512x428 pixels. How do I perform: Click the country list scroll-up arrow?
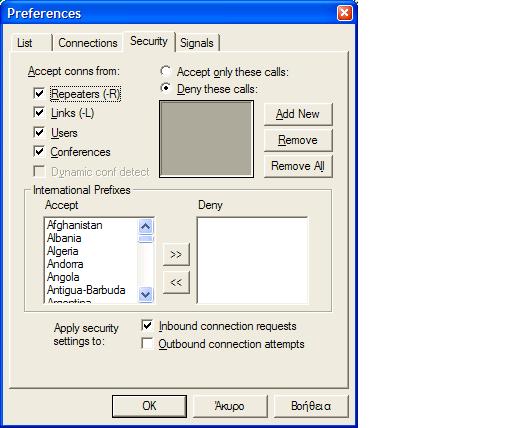[x=146, y=227]
